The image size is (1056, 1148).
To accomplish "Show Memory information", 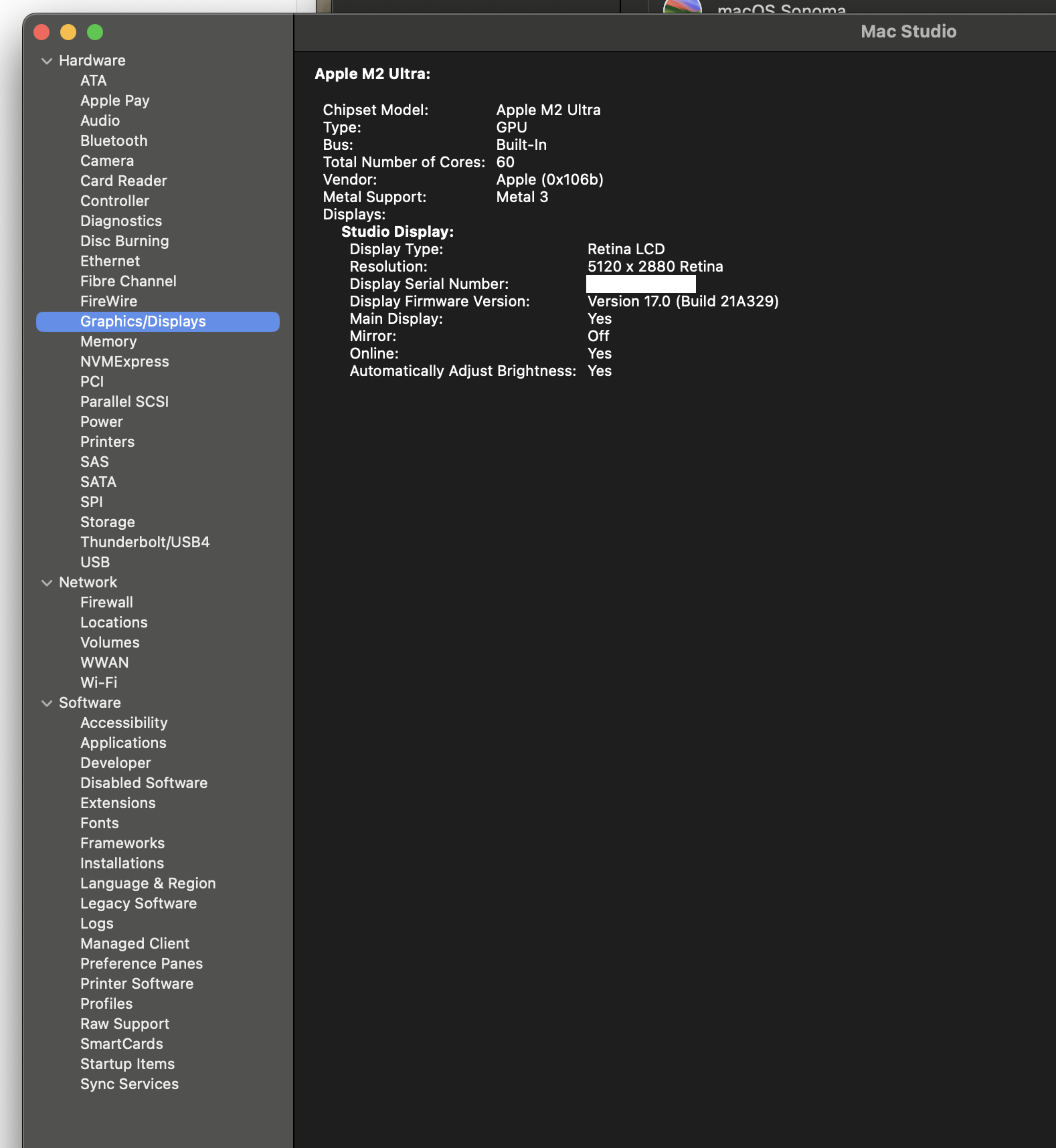I will (x=108, y=341).
